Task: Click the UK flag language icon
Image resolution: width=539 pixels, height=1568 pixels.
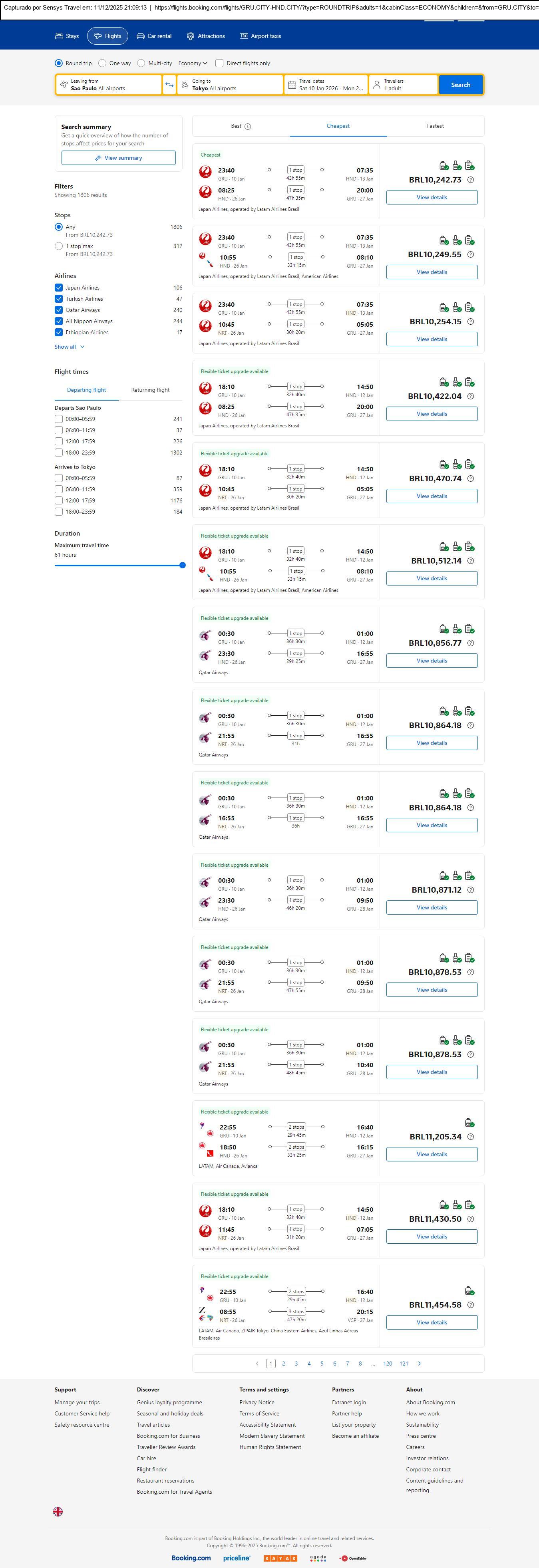Action: tap(58, 1511)
